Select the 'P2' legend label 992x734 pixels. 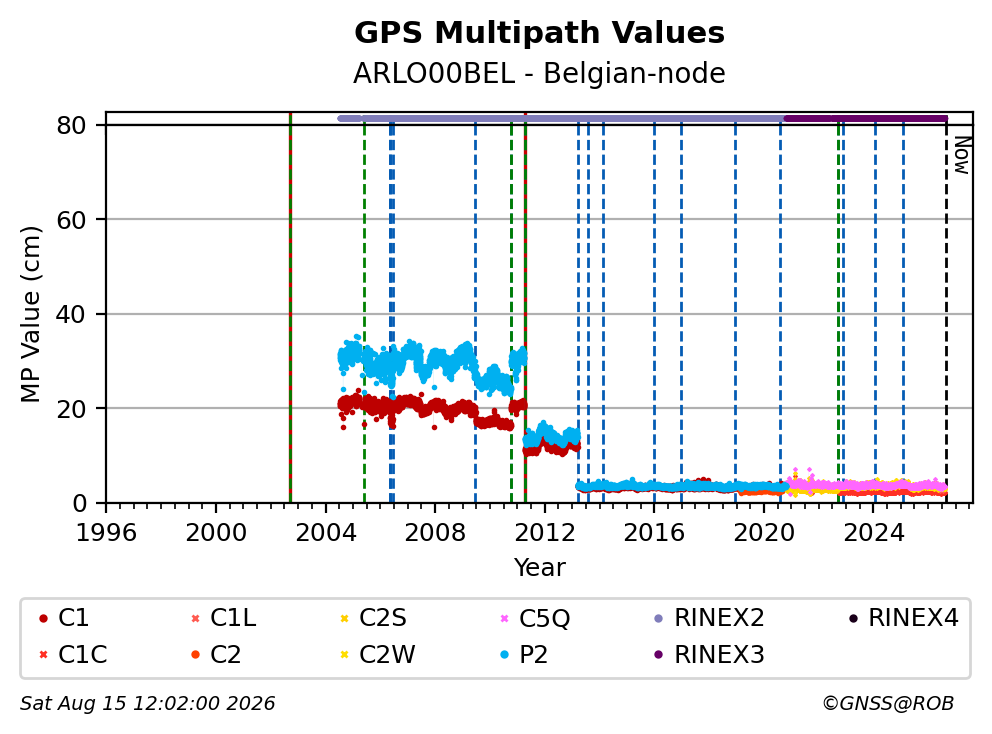click(x=533, y=655)
